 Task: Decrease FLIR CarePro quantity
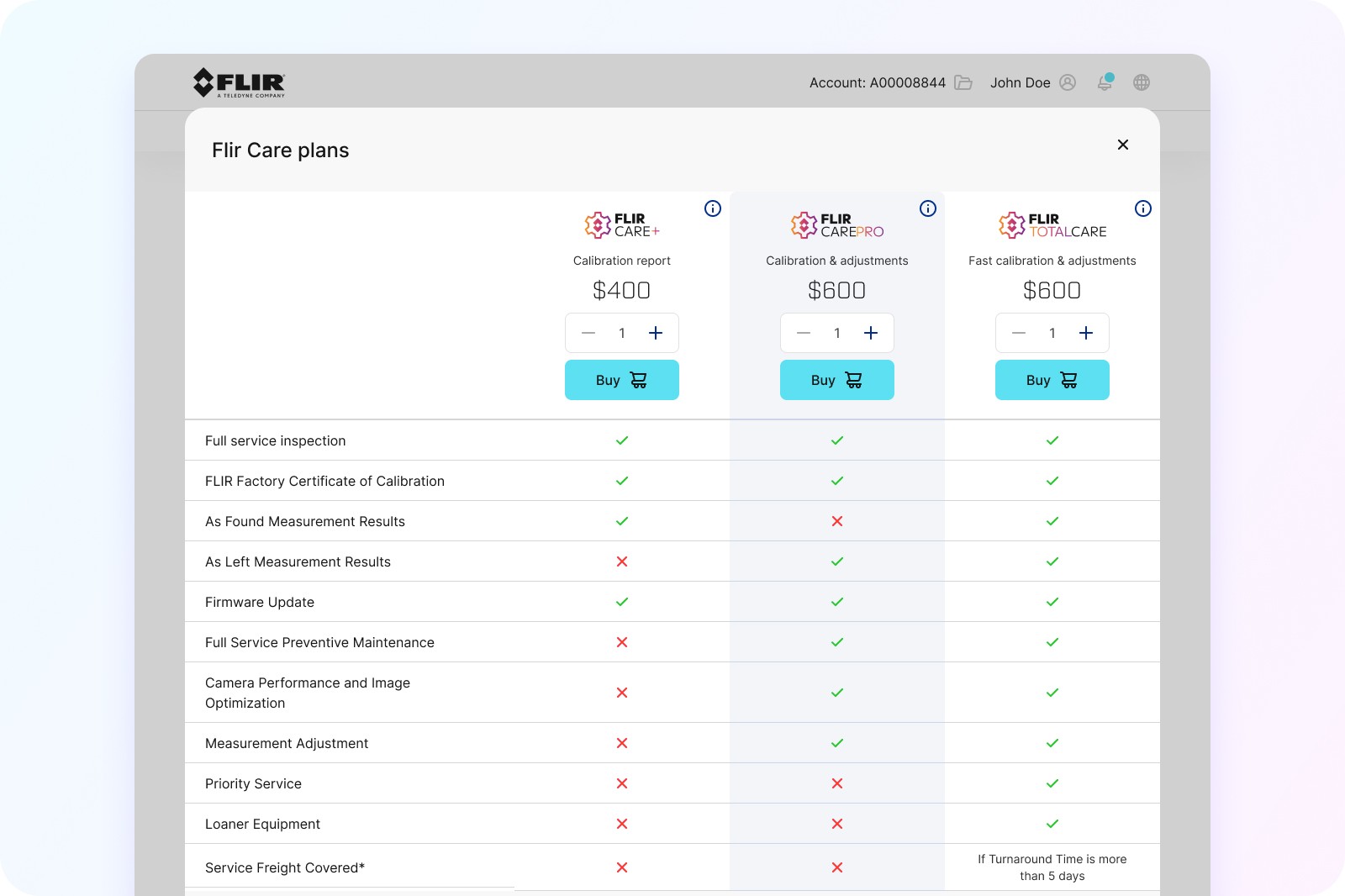(804, 333)
